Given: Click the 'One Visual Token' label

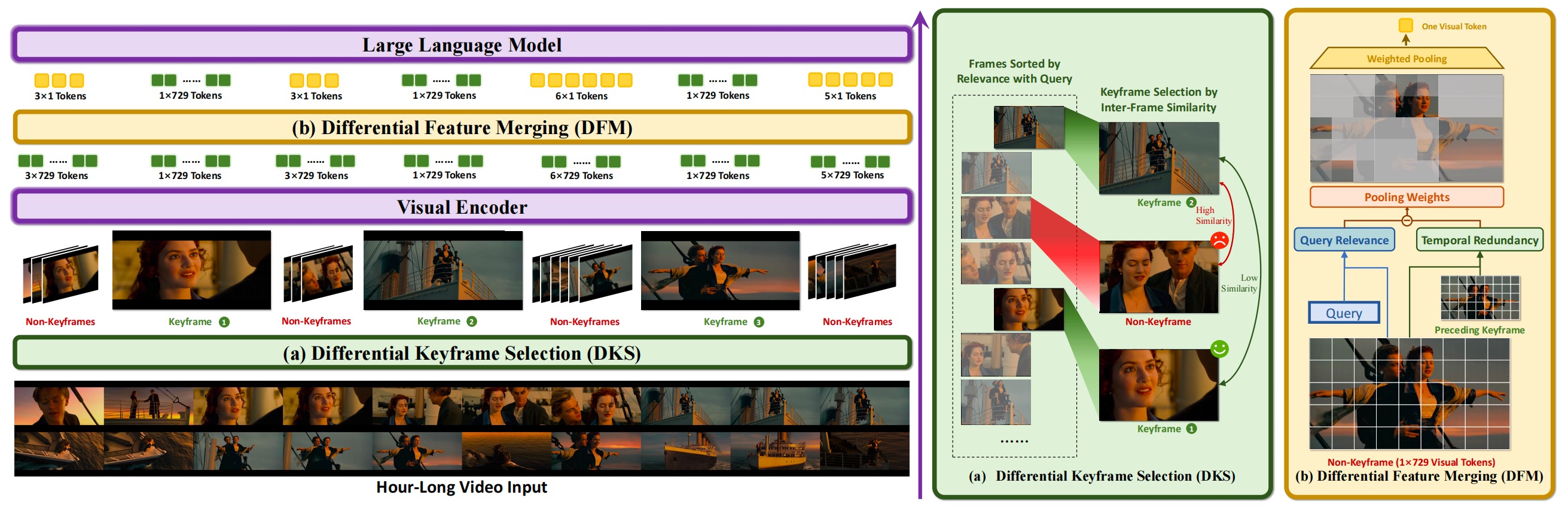Looking at the screenshot, I should click(1454, 26).
